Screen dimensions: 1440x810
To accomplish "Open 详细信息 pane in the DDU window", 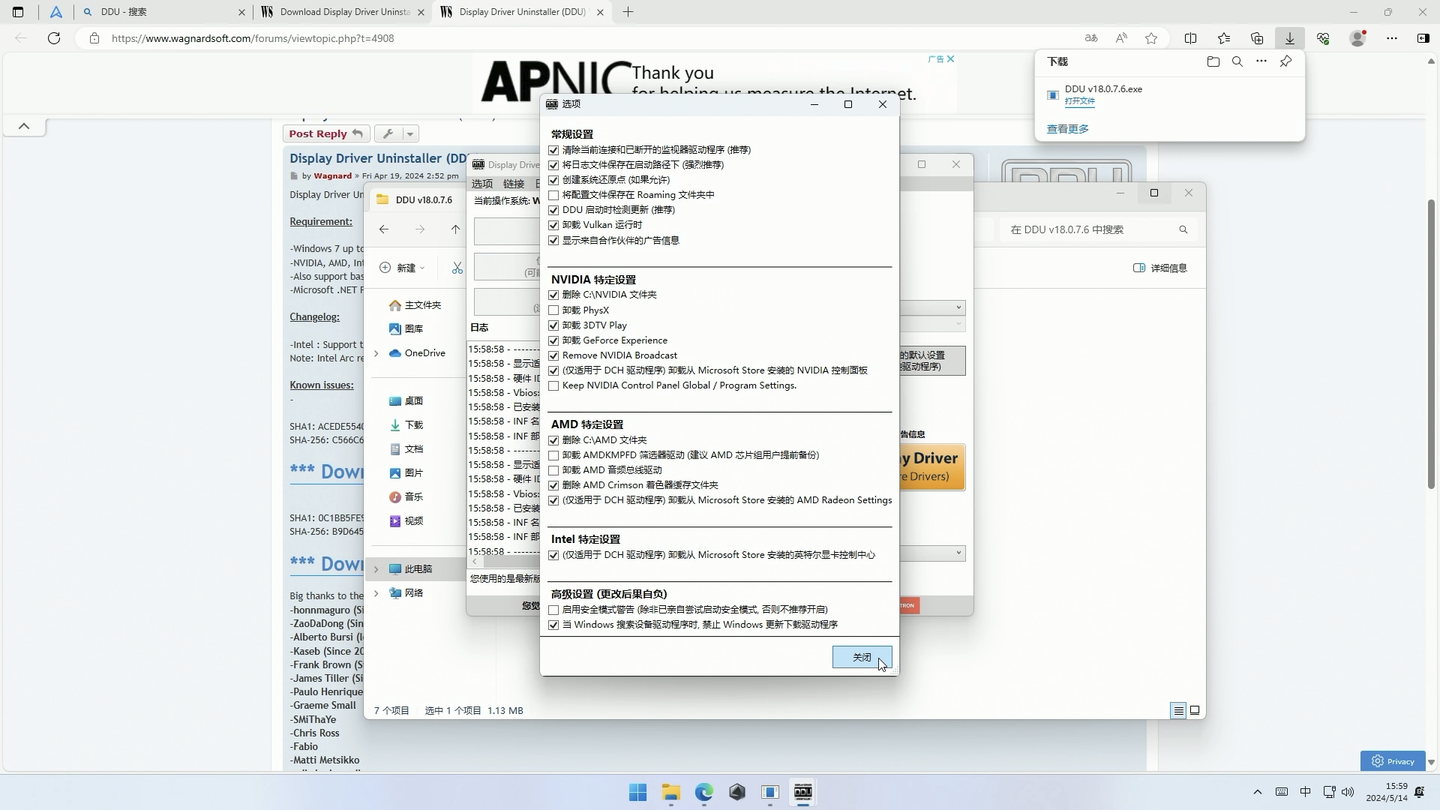I will (x=1164, y=267).
